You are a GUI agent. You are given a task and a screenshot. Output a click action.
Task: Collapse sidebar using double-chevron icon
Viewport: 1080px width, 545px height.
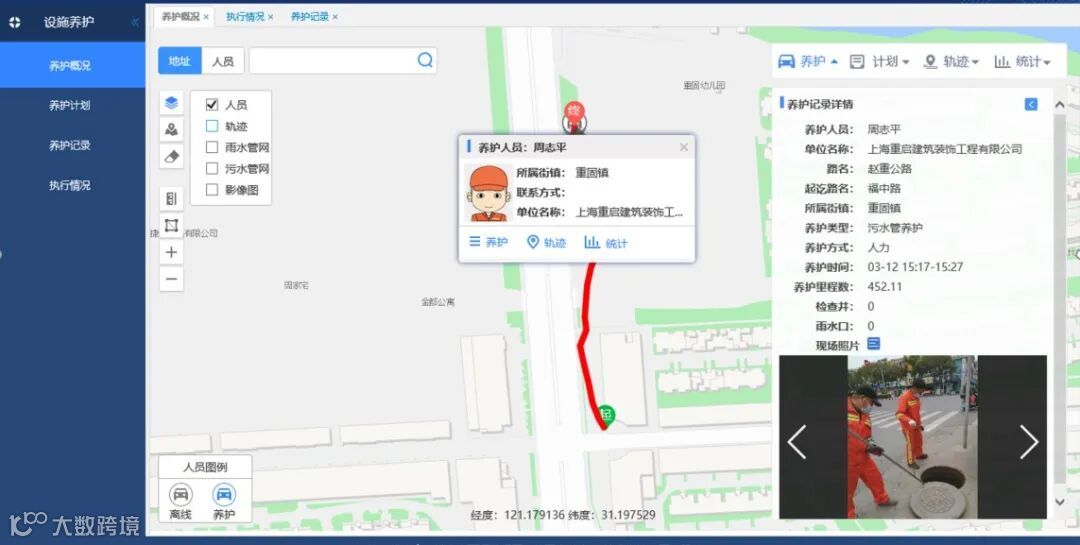tap(134, 22)
